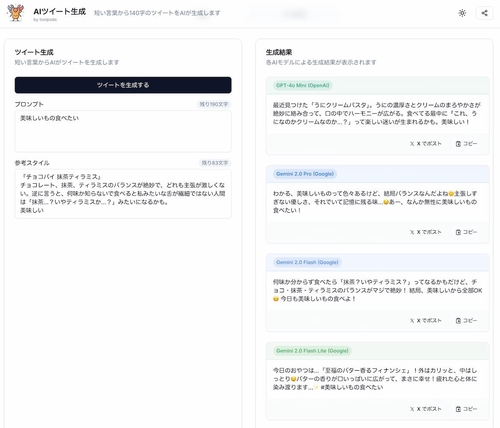This screenshot has width=500, height=428.
Task: Click the ツイート生成 panel heading
Action: (34, 52)
